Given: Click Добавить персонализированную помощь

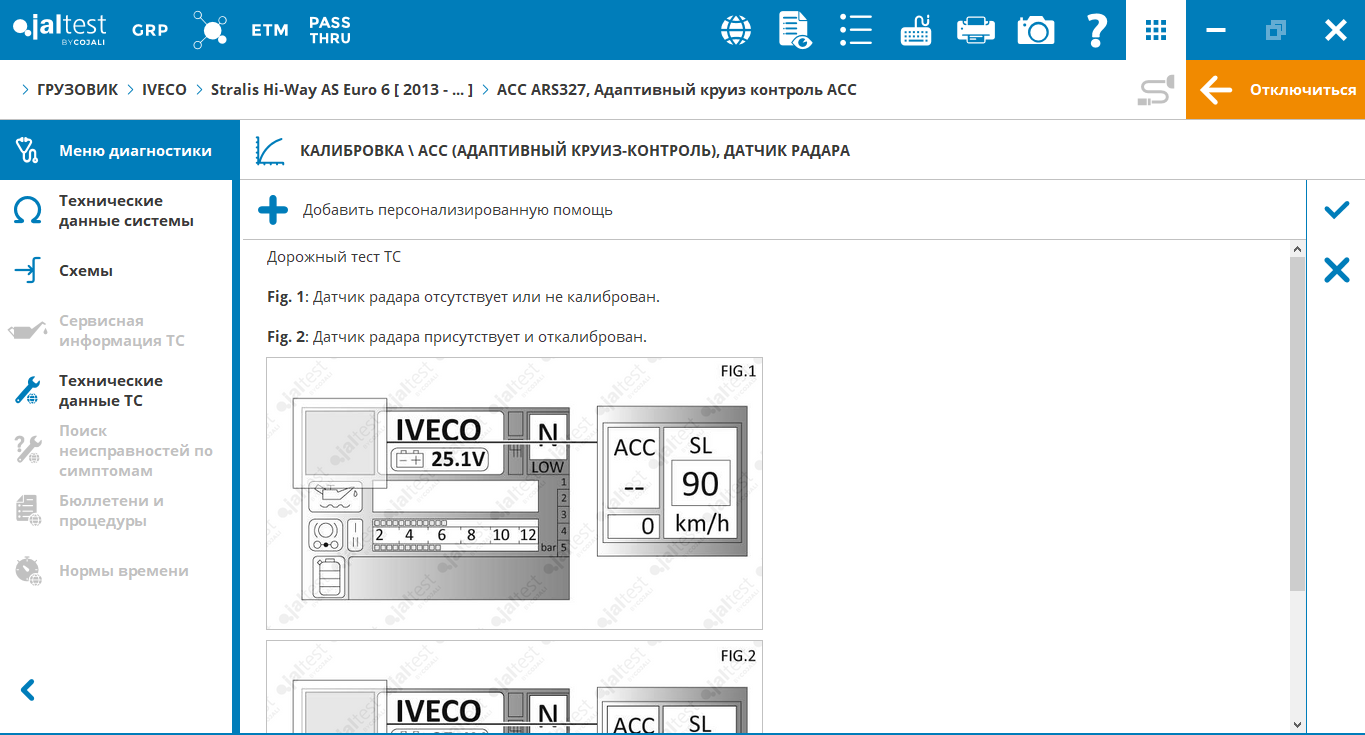Looking at the screenshot, I should coord(457,210).
